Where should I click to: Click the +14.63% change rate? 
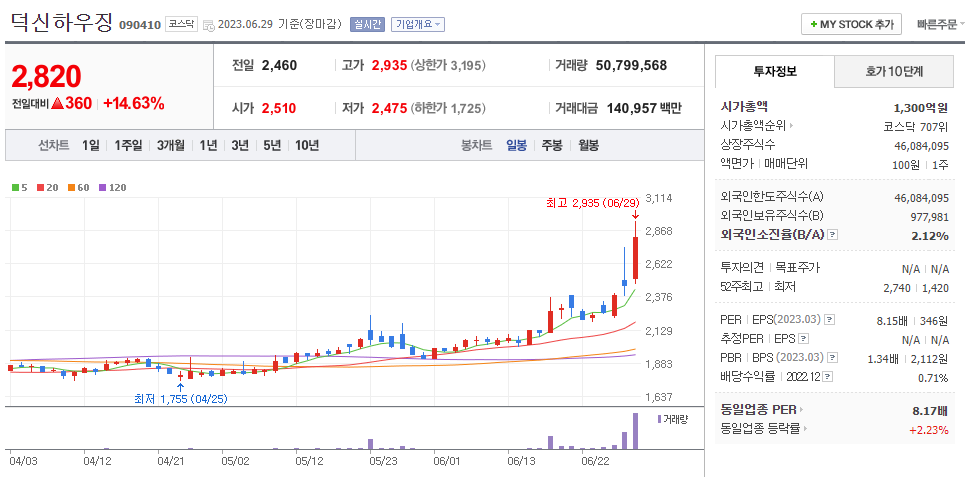[x=133, y=104]
